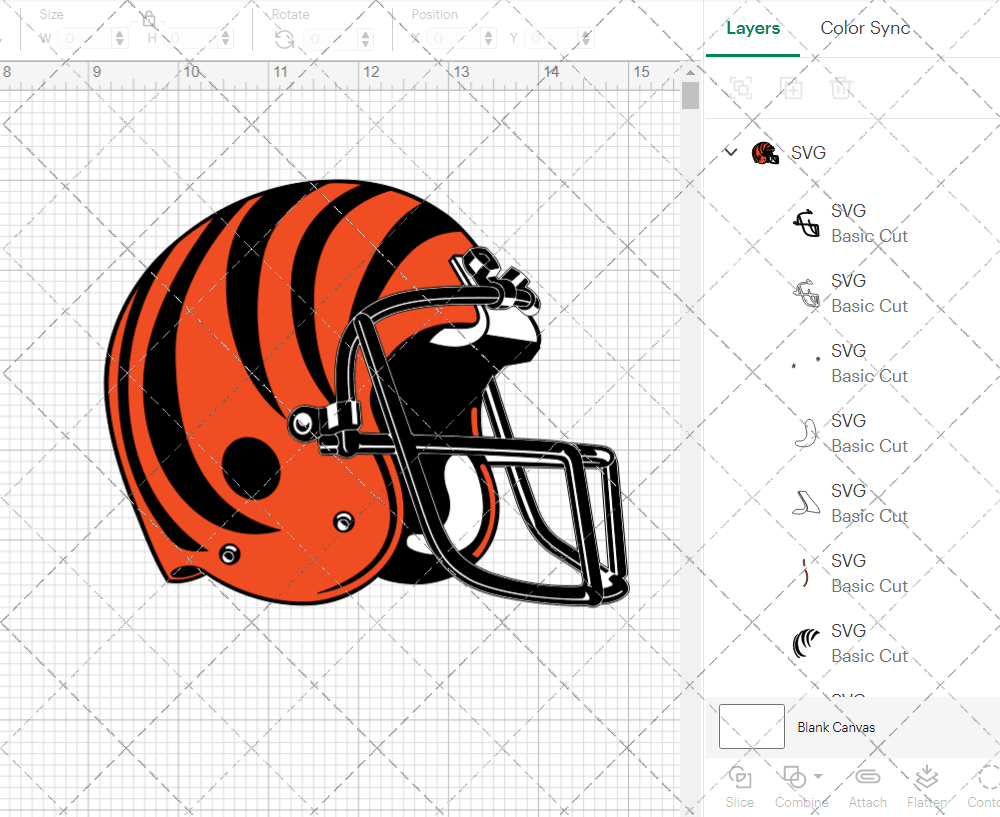Viewport: 1000px width, 817px height.
Task: Click the Width stepper arrows
Action: (x=120, y=38)
